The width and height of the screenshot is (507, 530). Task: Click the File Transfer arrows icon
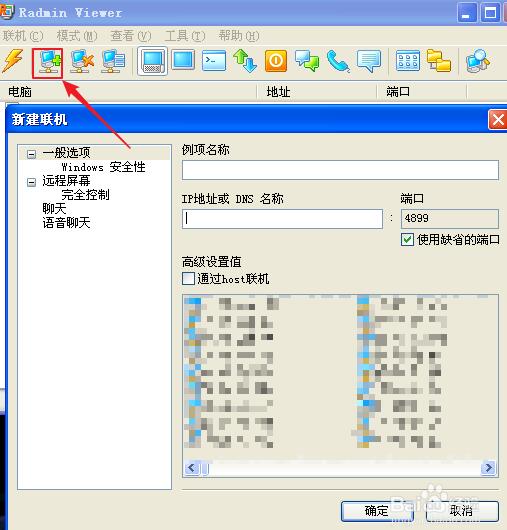pos(245,61)
